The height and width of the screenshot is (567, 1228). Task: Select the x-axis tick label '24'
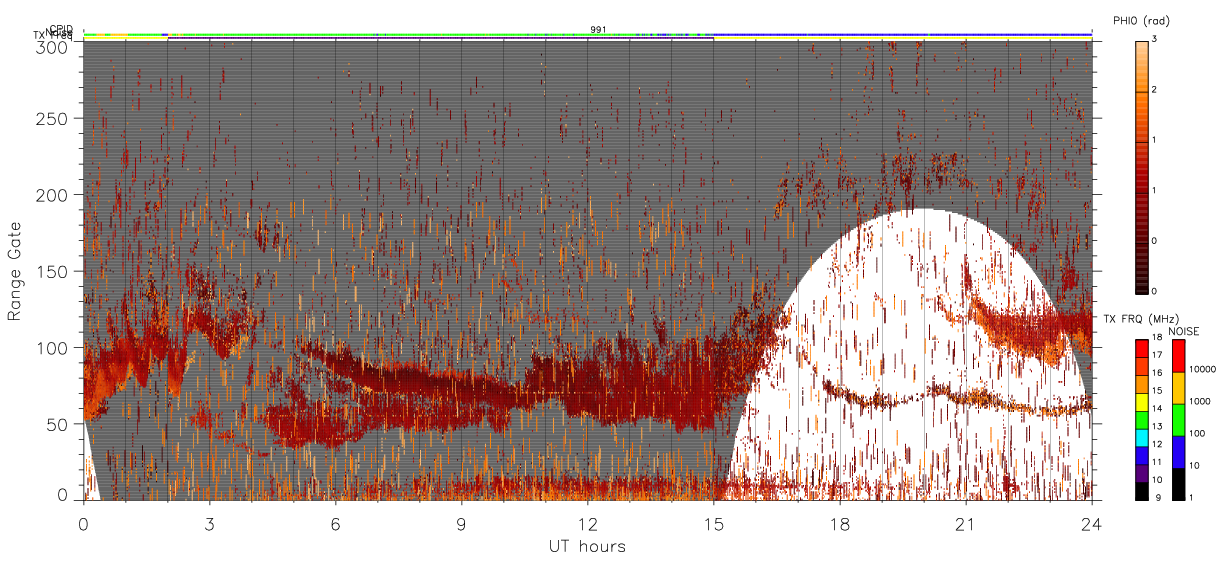1091,523
